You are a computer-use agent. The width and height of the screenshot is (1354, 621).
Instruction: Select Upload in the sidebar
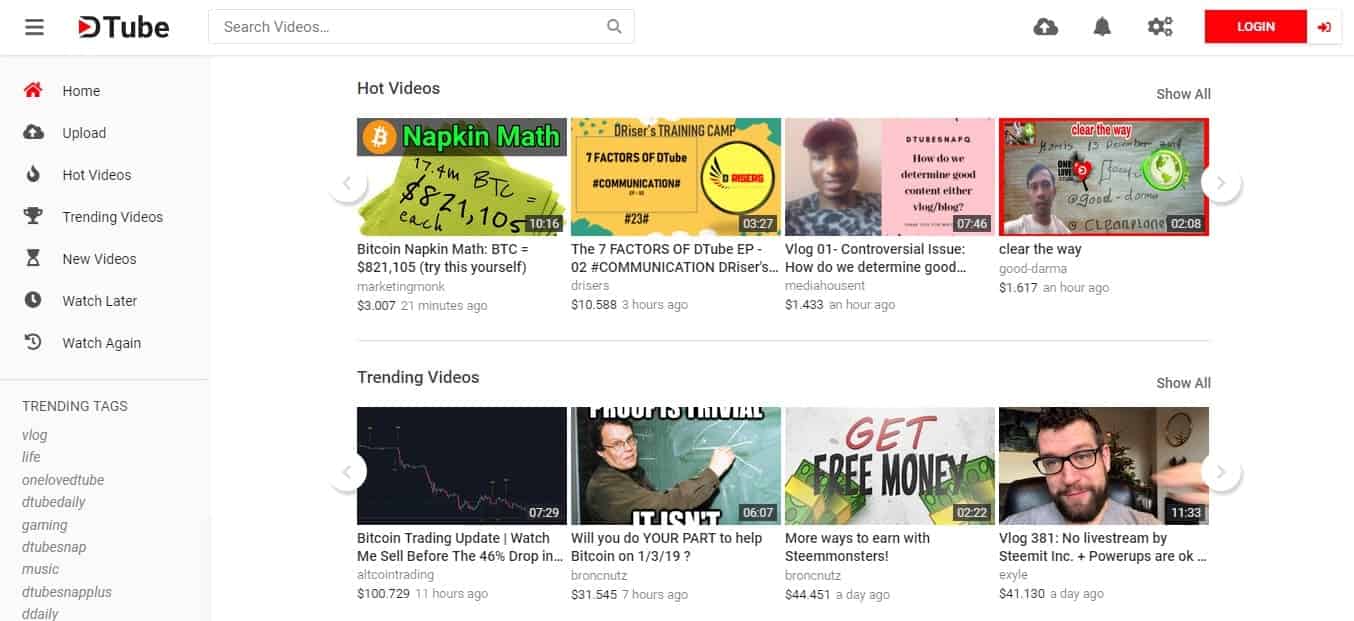tap(84, 133)
